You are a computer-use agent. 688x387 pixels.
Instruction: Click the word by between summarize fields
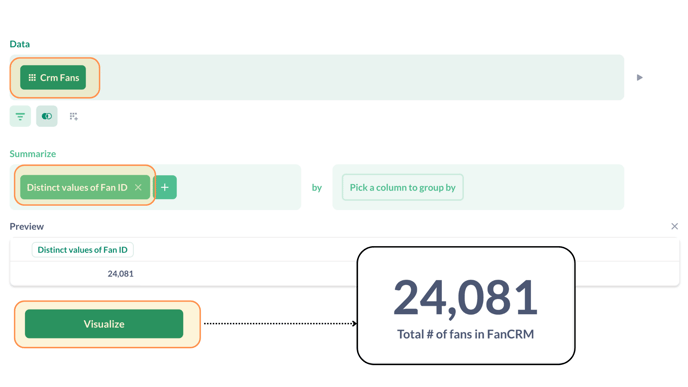point(317,188)
